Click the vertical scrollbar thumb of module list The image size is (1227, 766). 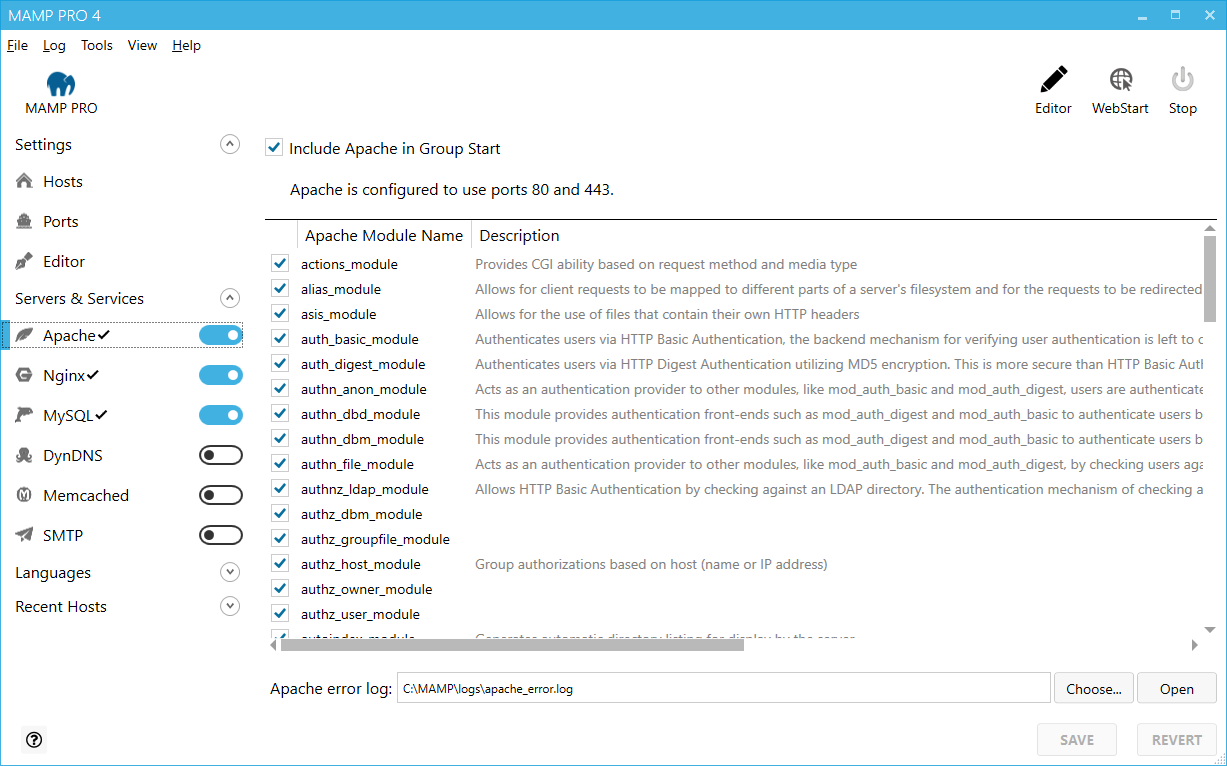pos(1210,279)
